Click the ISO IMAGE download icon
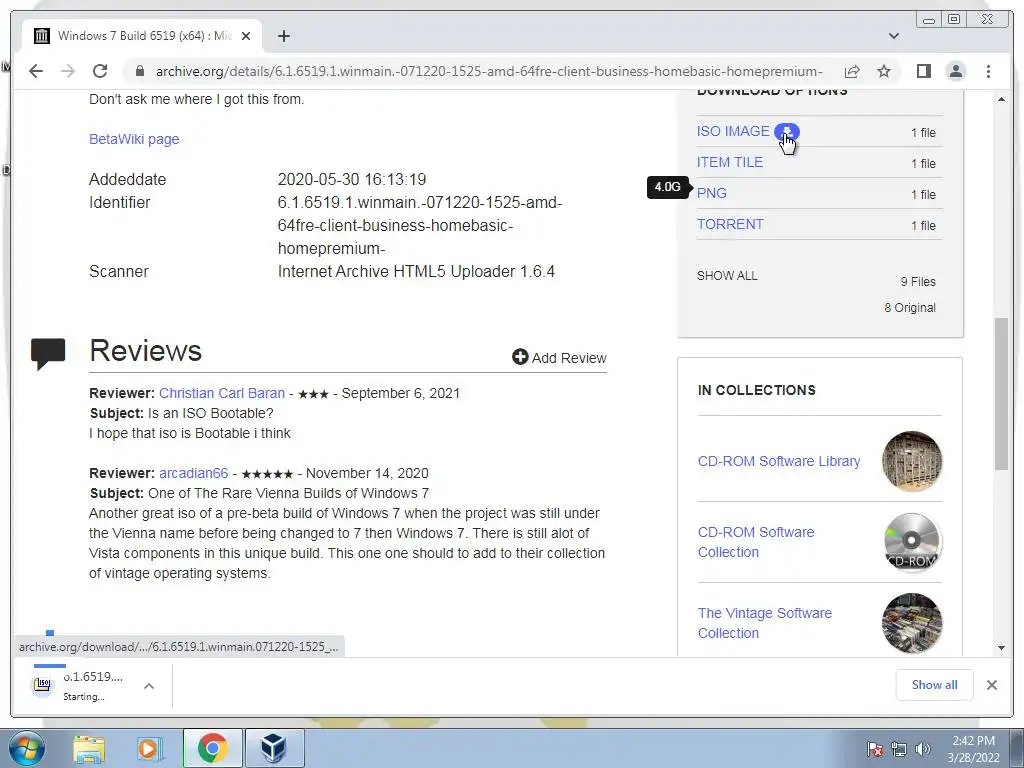The image size is (1024, 768). point(787,131)
